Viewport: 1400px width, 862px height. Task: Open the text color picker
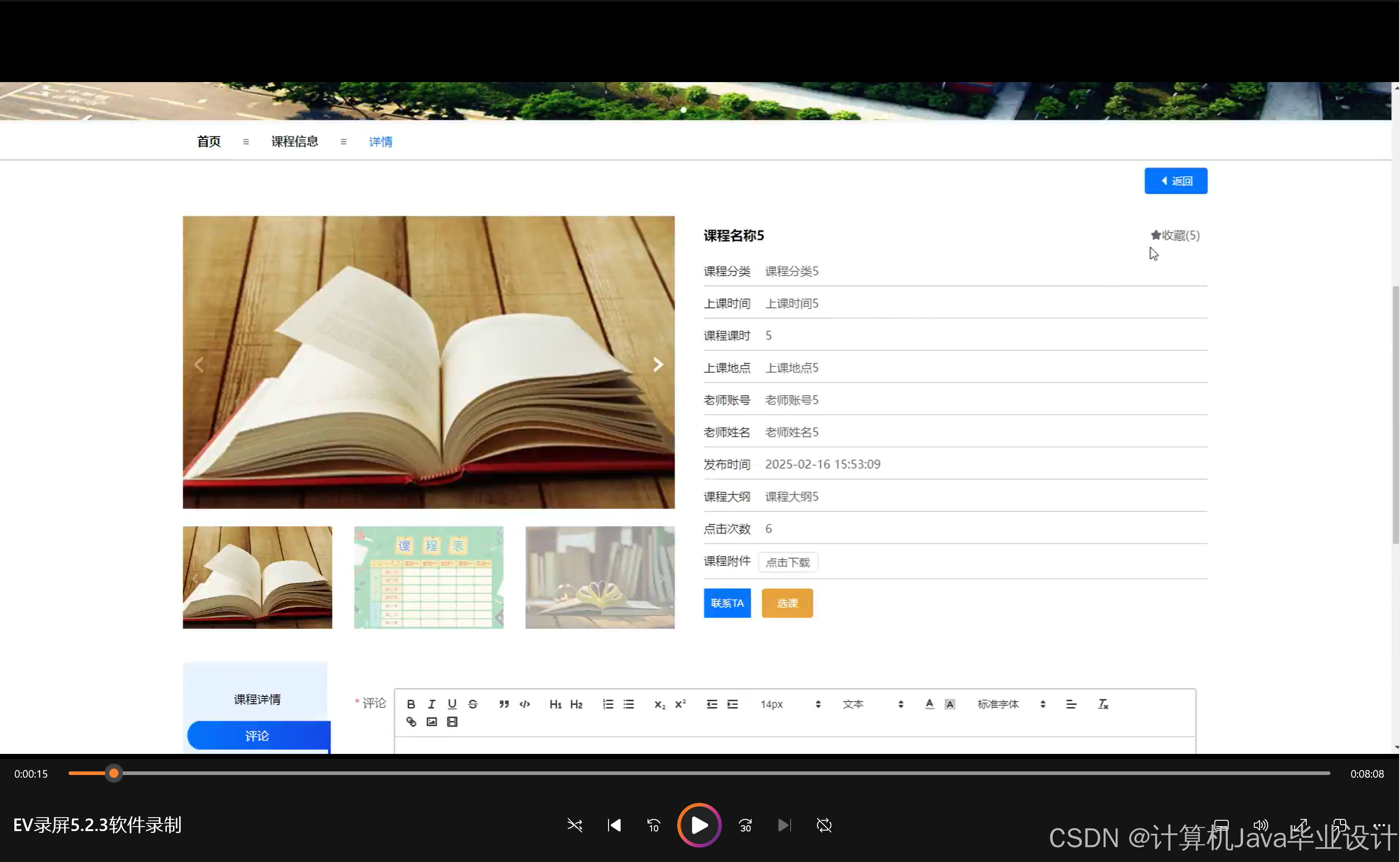click(929, 704)
